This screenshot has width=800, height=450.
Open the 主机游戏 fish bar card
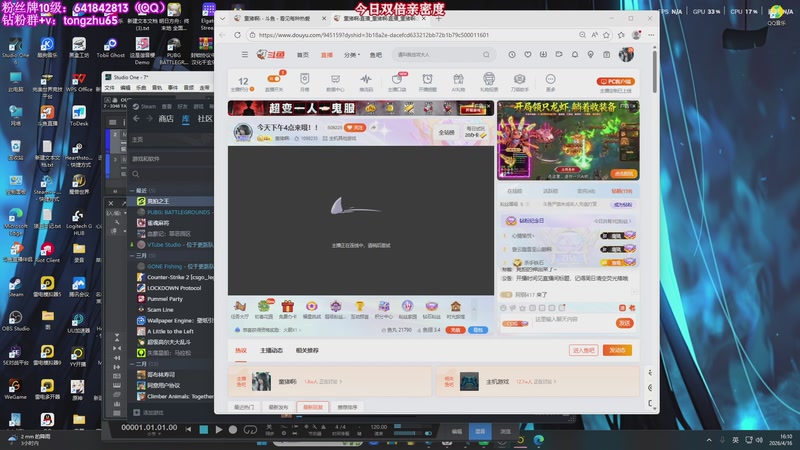coord(538,381)
